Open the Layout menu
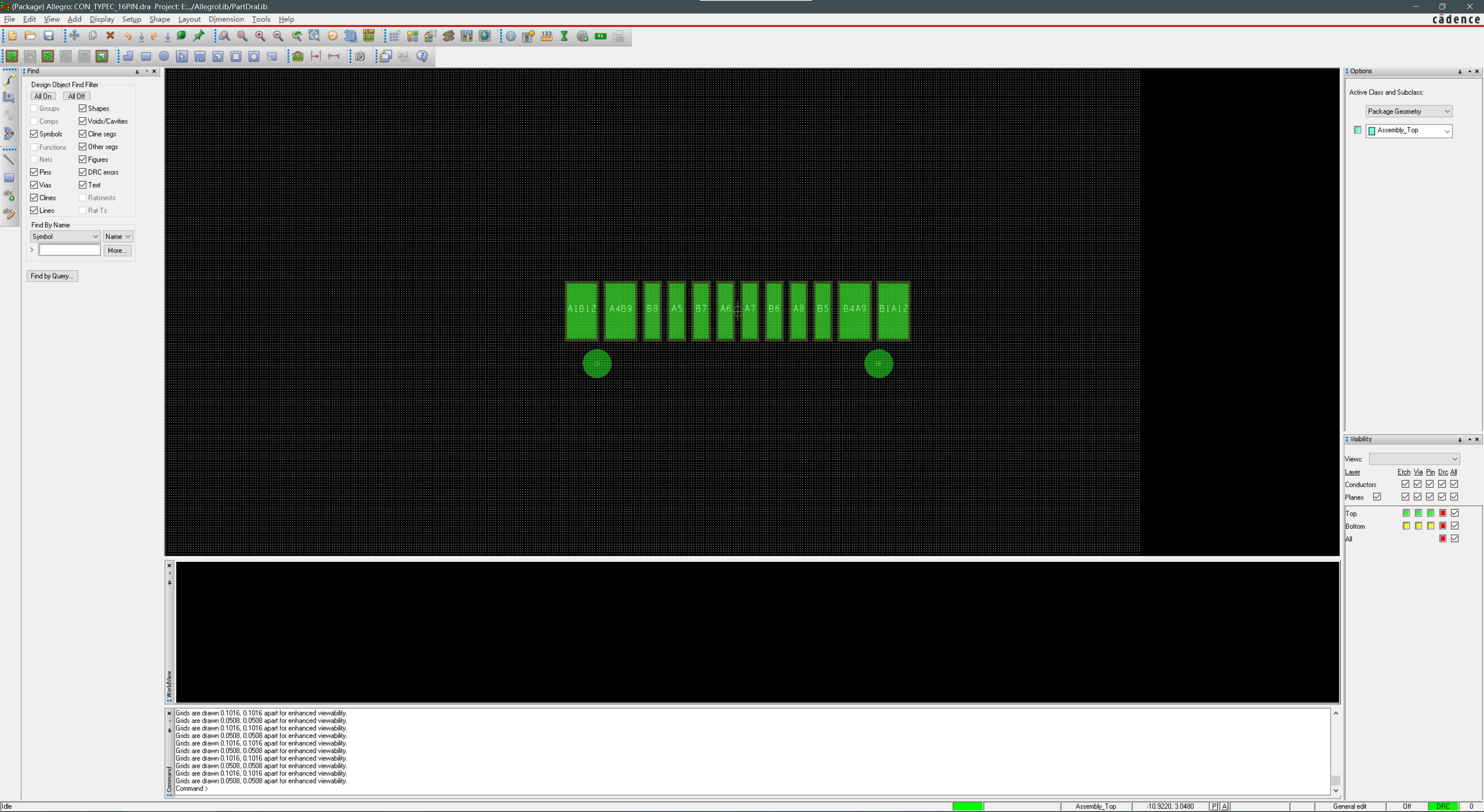The width and height of the screenshot is (1484, 812). (189, 19)
